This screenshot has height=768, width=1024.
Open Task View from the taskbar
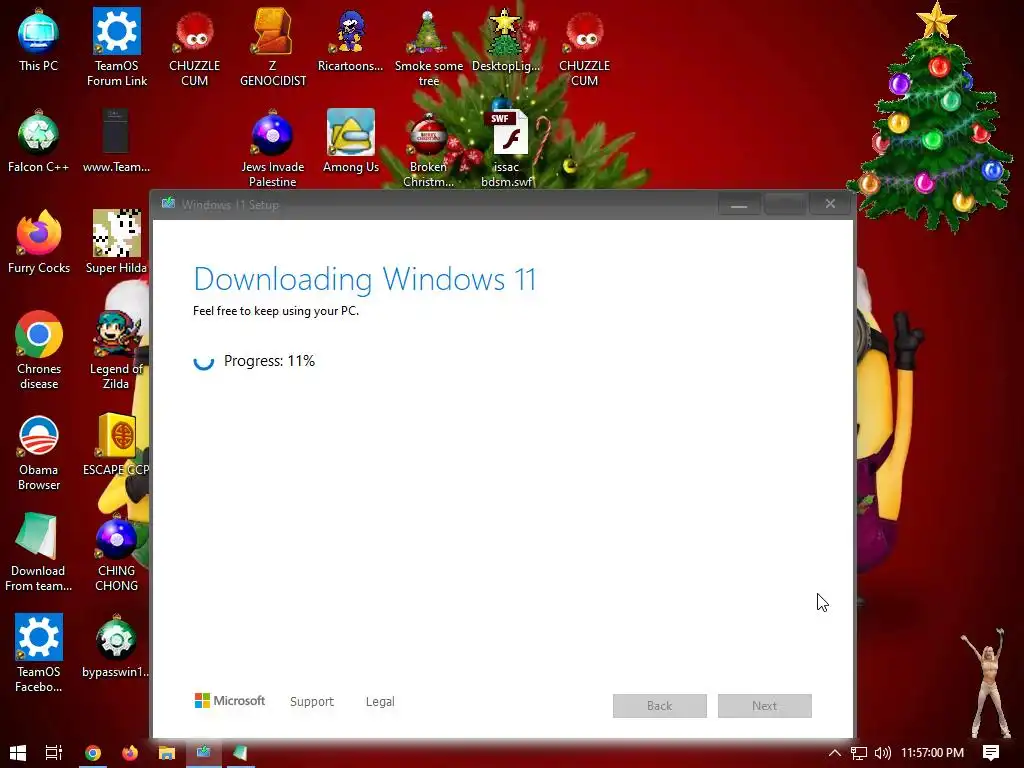pos(54,753)
